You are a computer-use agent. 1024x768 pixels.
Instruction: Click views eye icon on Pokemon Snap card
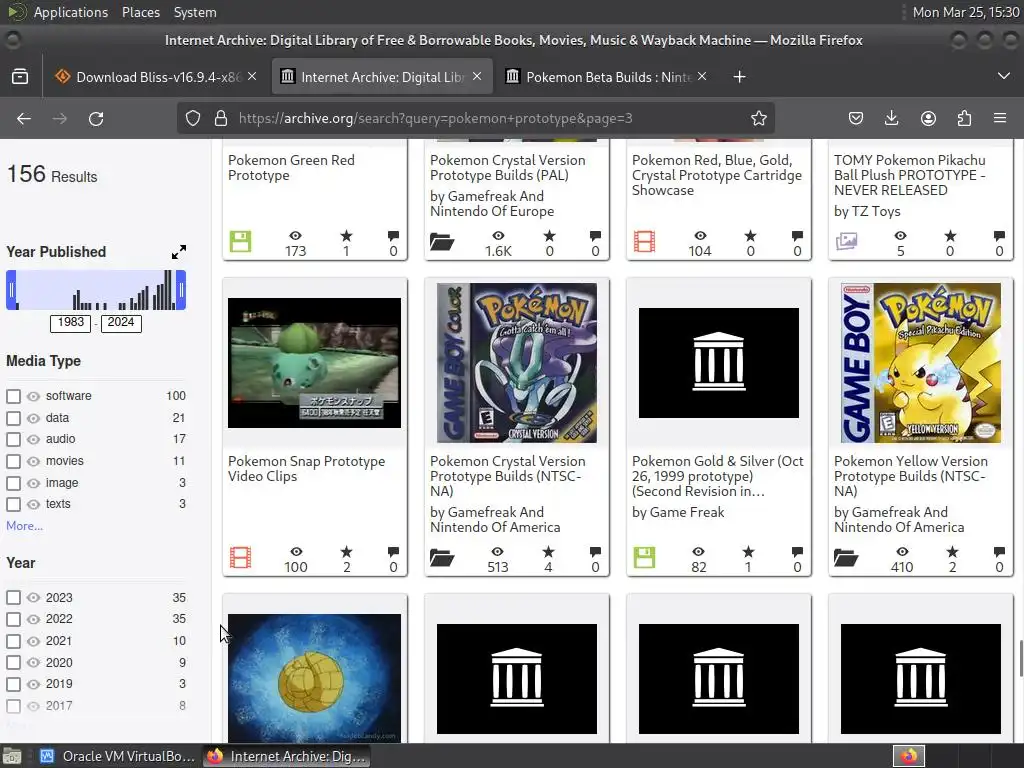[x=296, y=552]
